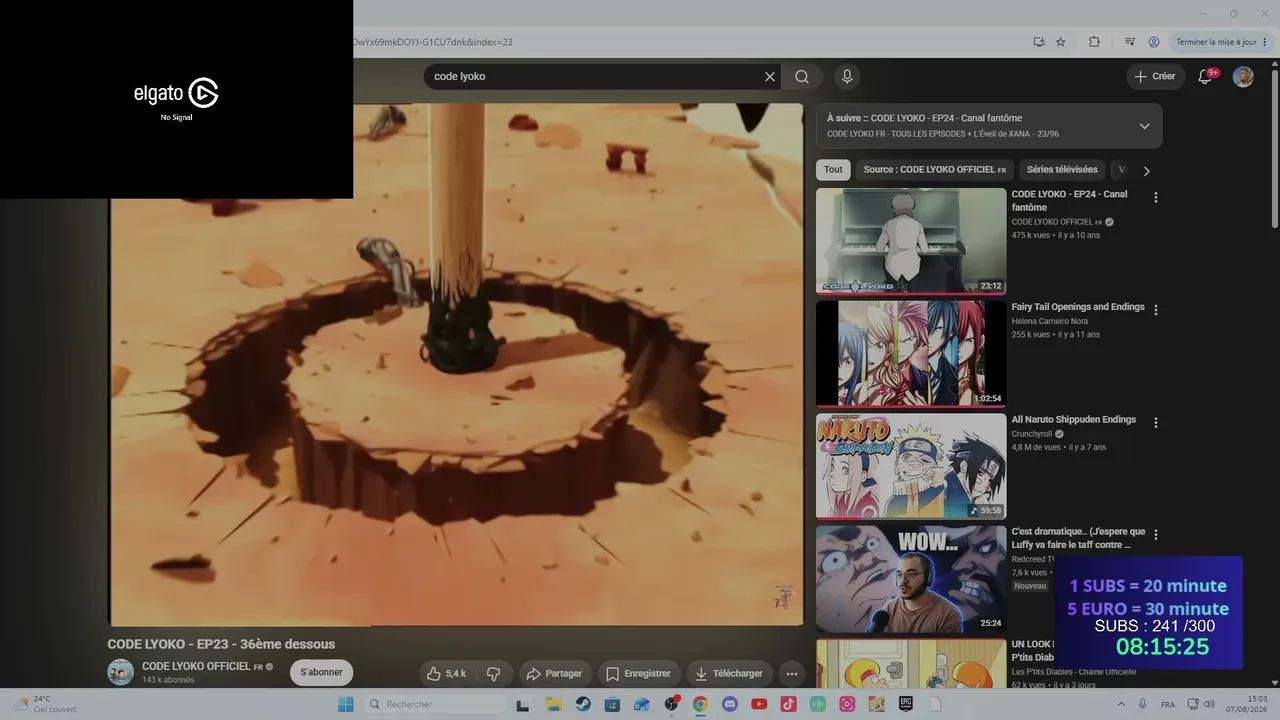Viewport: 1280px width, 720px height.
Task: Open options for C'est dramatique video
Action: pyautogui.click(x=1156, y=535)
